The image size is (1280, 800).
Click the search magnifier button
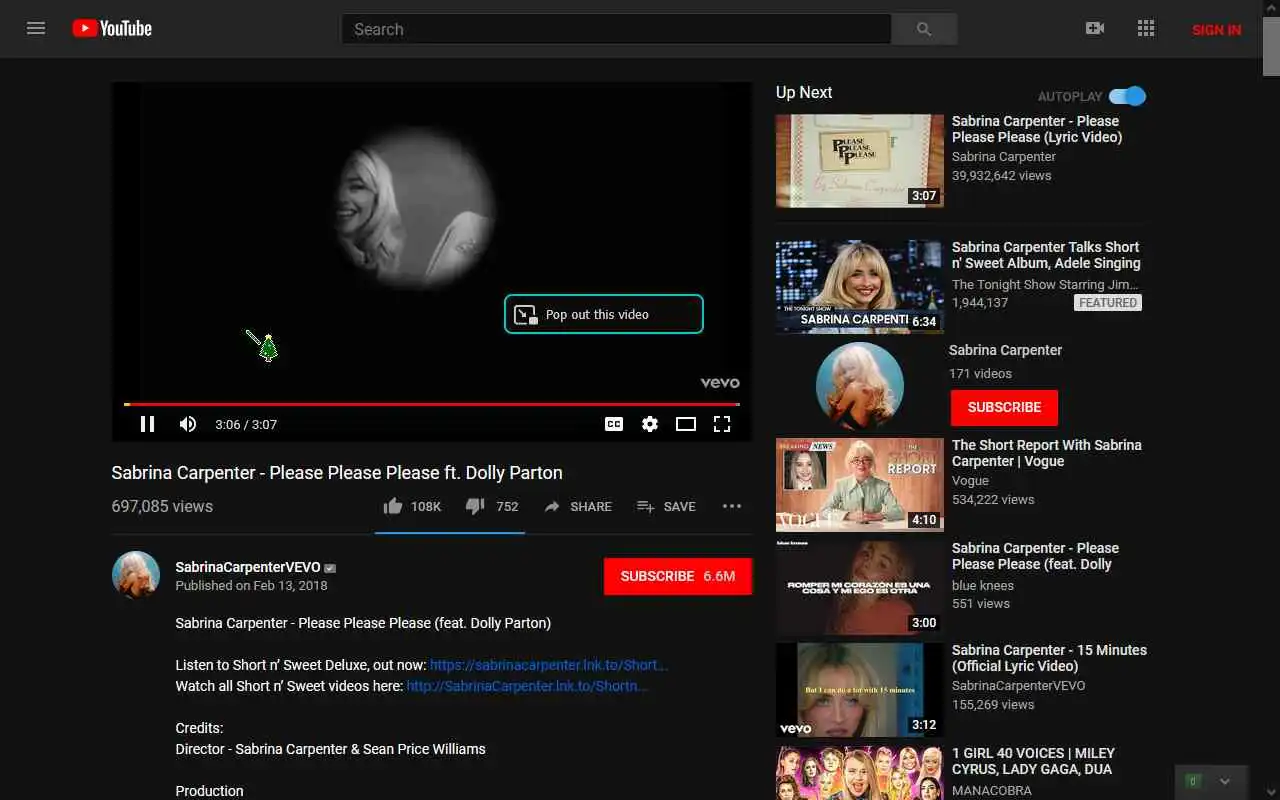[x=924, y=29]
